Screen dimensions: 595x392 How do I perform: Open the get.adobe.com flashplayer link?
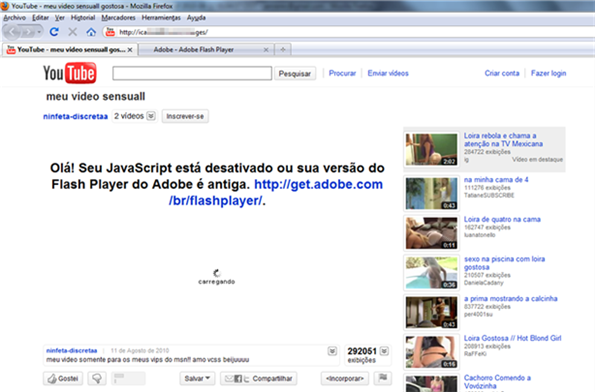pos(276,192)
